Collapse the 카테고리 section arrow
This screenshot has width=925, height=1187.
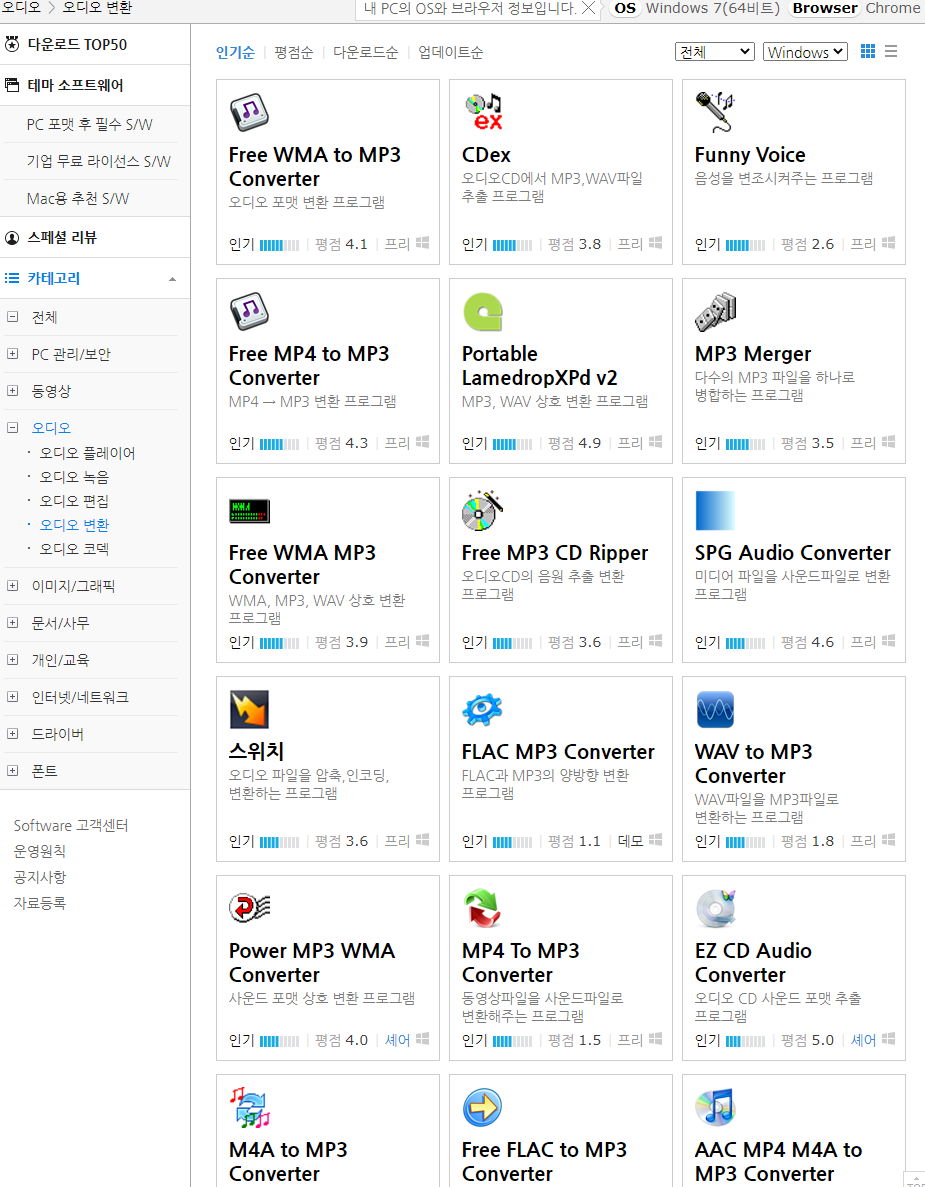click(x=173, y=279)
